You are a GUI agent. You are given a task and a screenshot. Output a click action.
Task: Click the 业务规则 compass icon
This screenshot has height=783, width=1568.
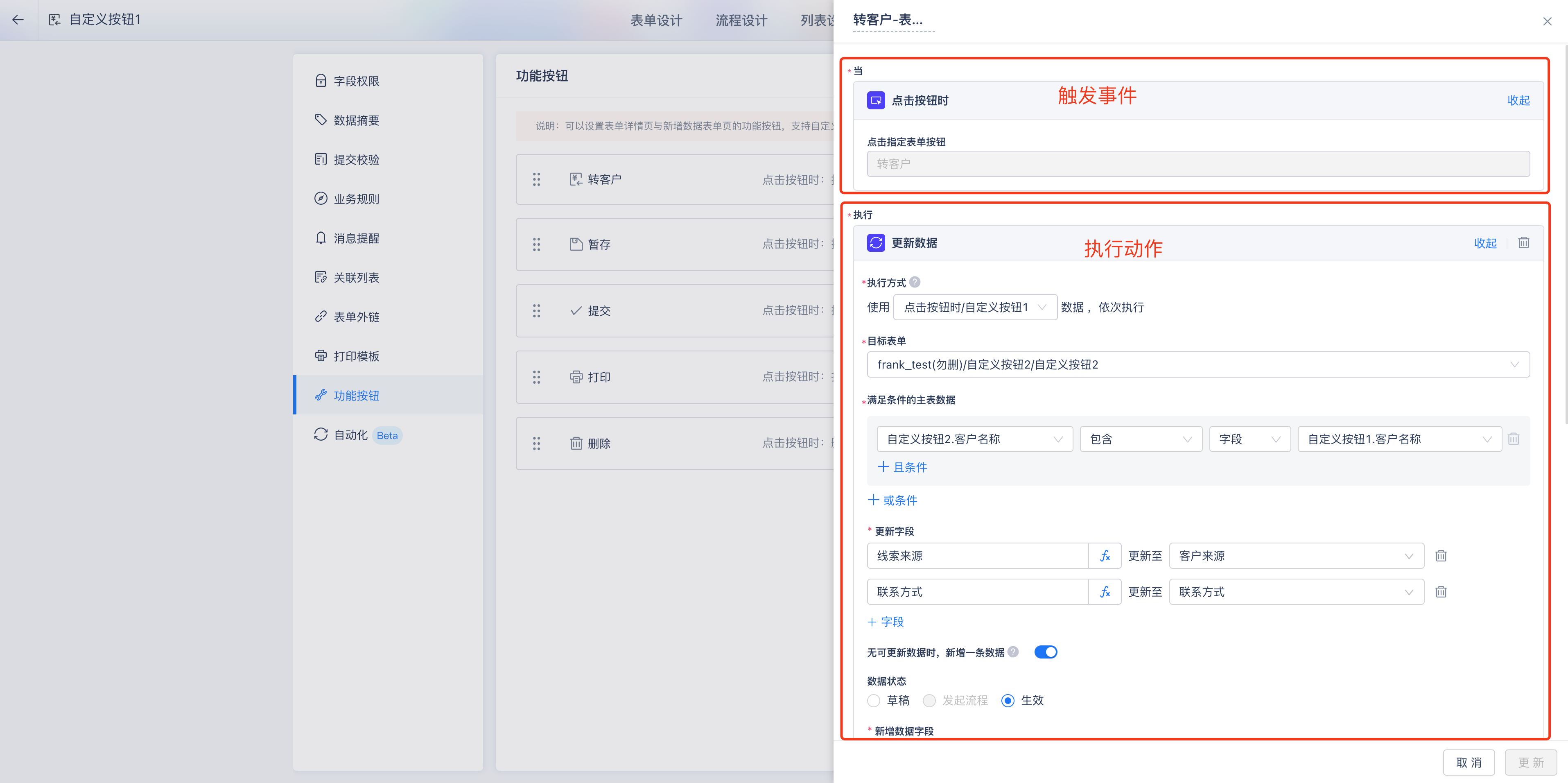pos(321,199)
